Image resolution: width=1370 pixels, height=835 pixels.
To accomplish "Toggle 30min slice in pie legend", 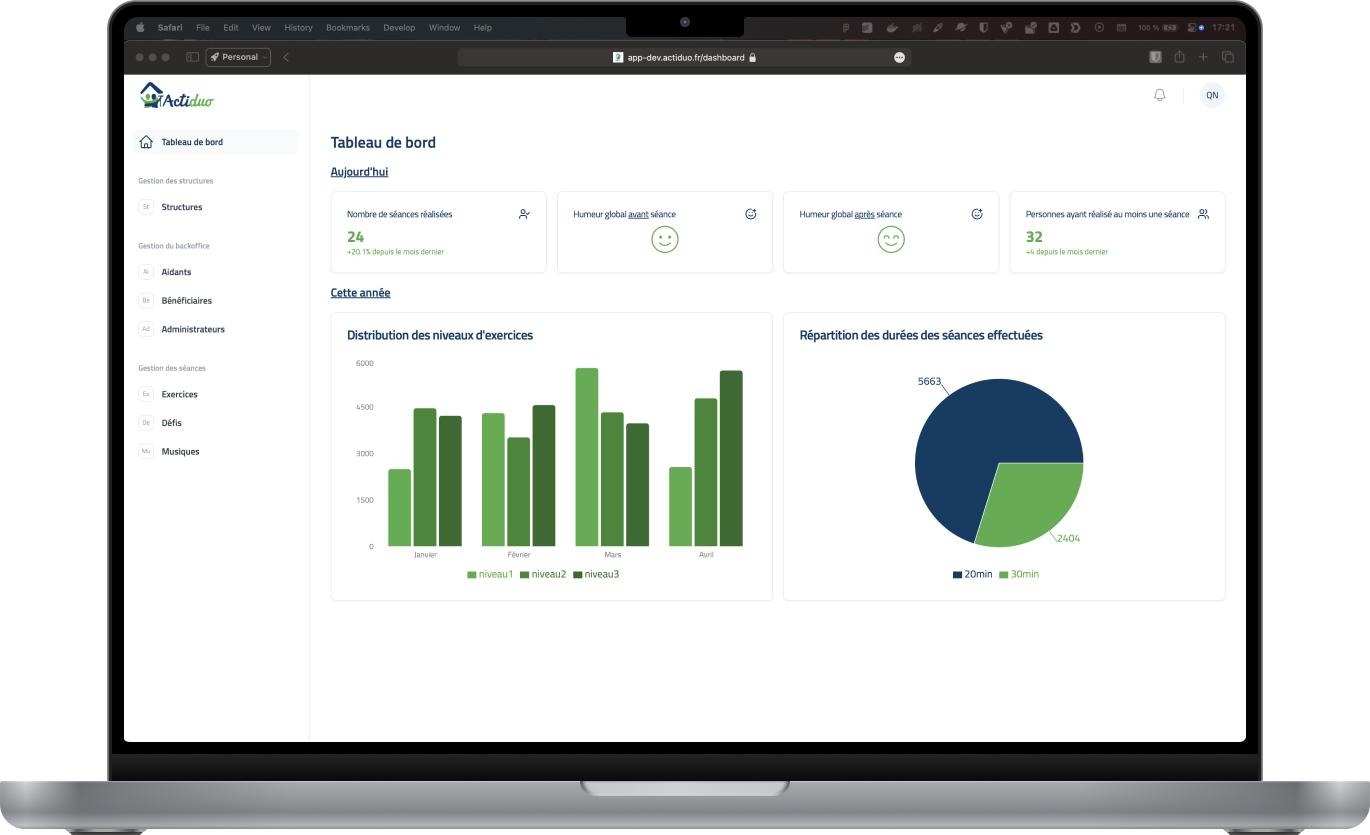I will [x=1019, y=574].
